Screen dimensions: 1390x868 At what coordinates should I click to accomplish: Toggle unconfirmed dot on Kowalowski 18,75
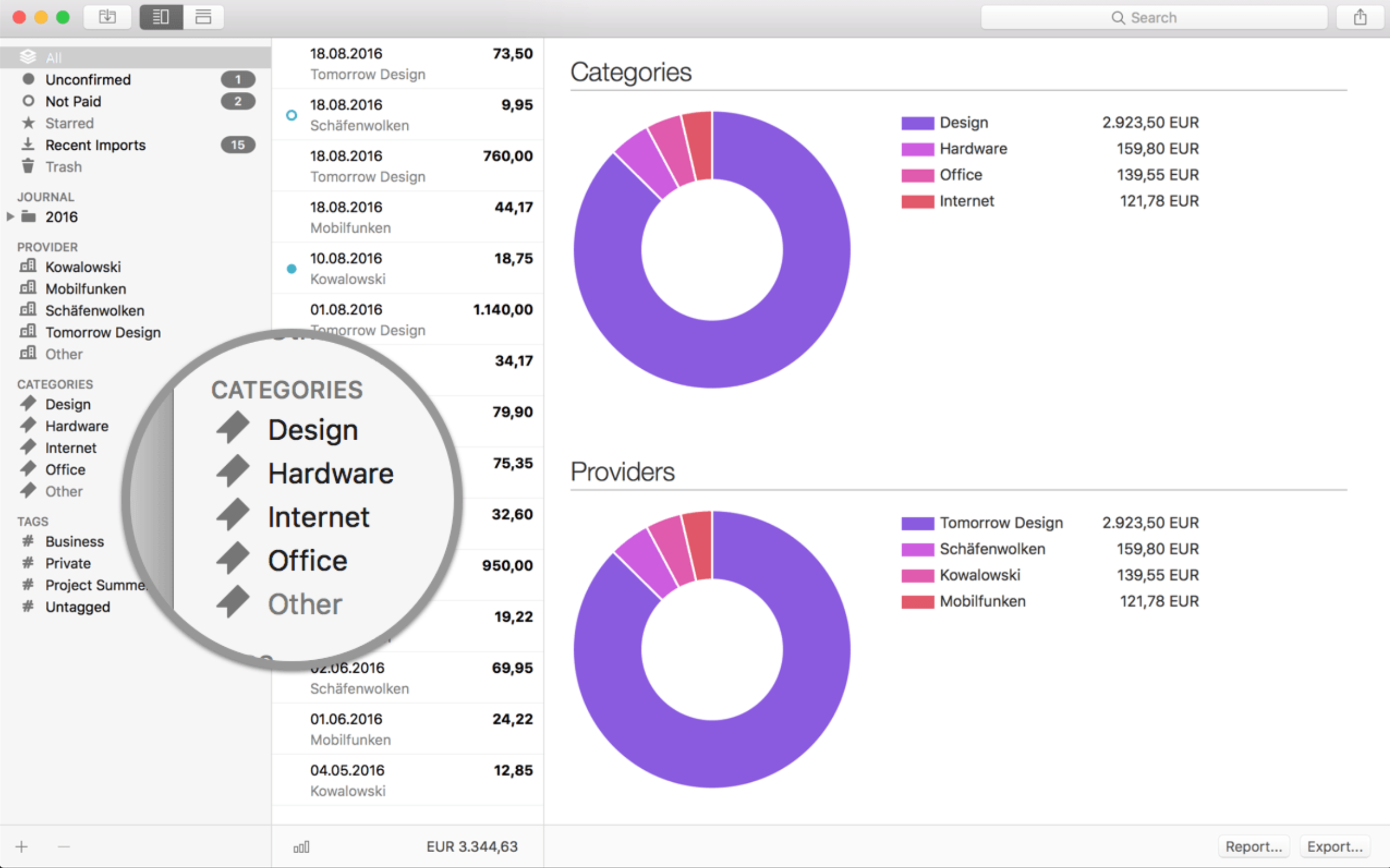292,268
